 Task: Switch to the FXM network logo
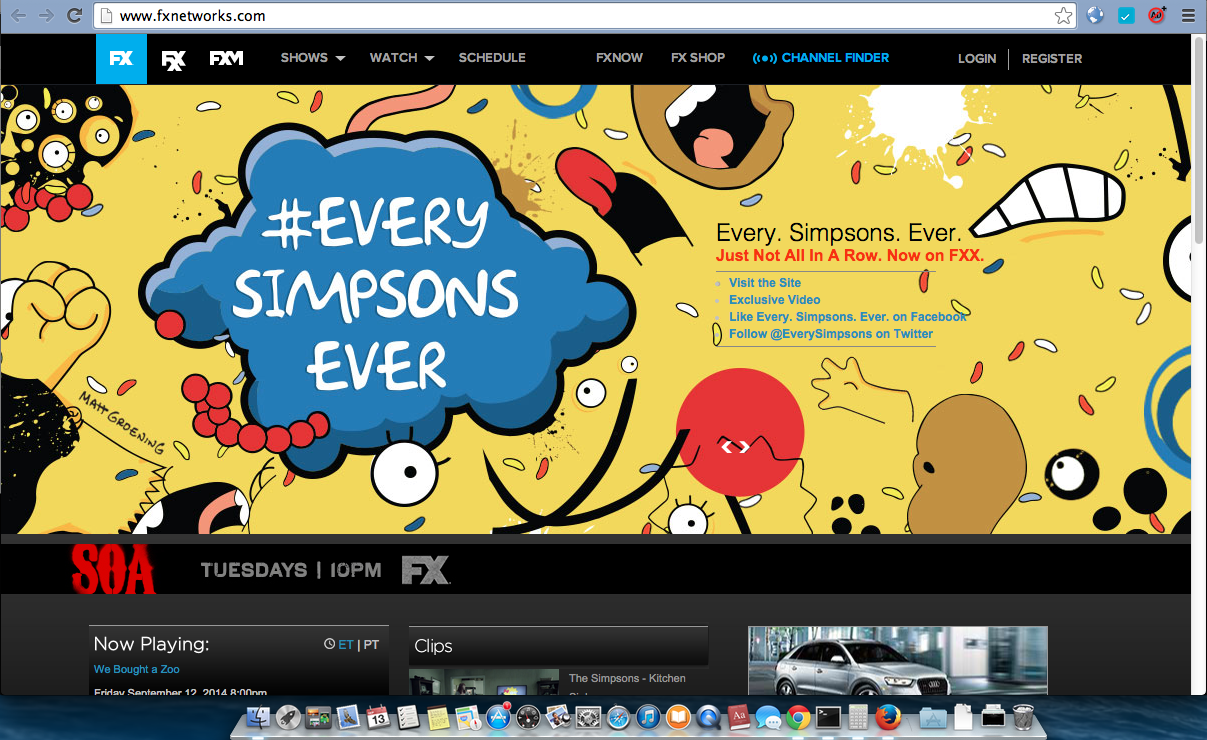[x=227, y=58]
